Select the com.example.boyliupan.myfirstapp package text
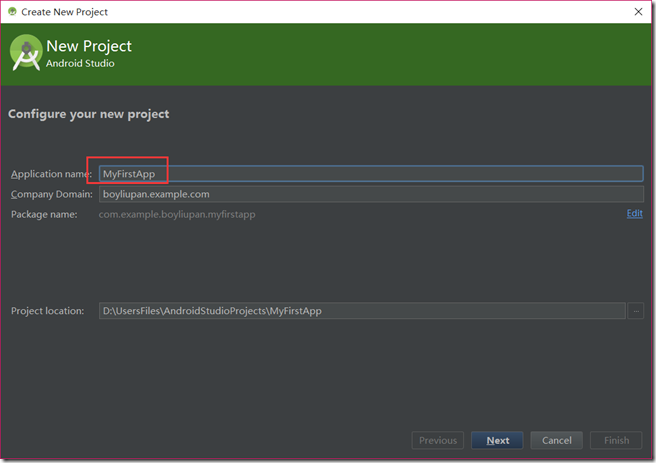The height and width of the screenshot is (463, 656). pos(176,214)
